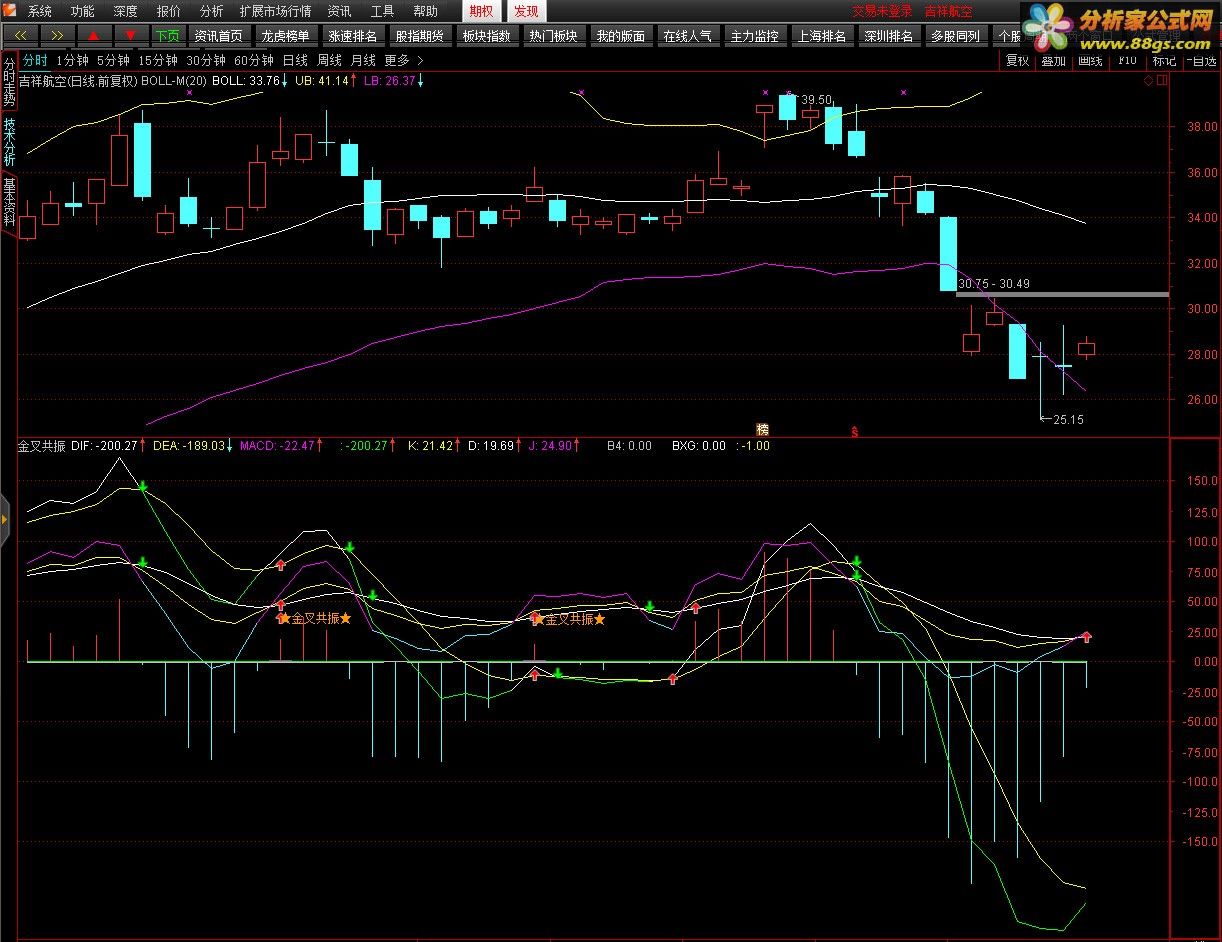The height and width of the screenshot is (942, 1222).
Task: Show the 深圳排名 ranking
Action: 888,35
